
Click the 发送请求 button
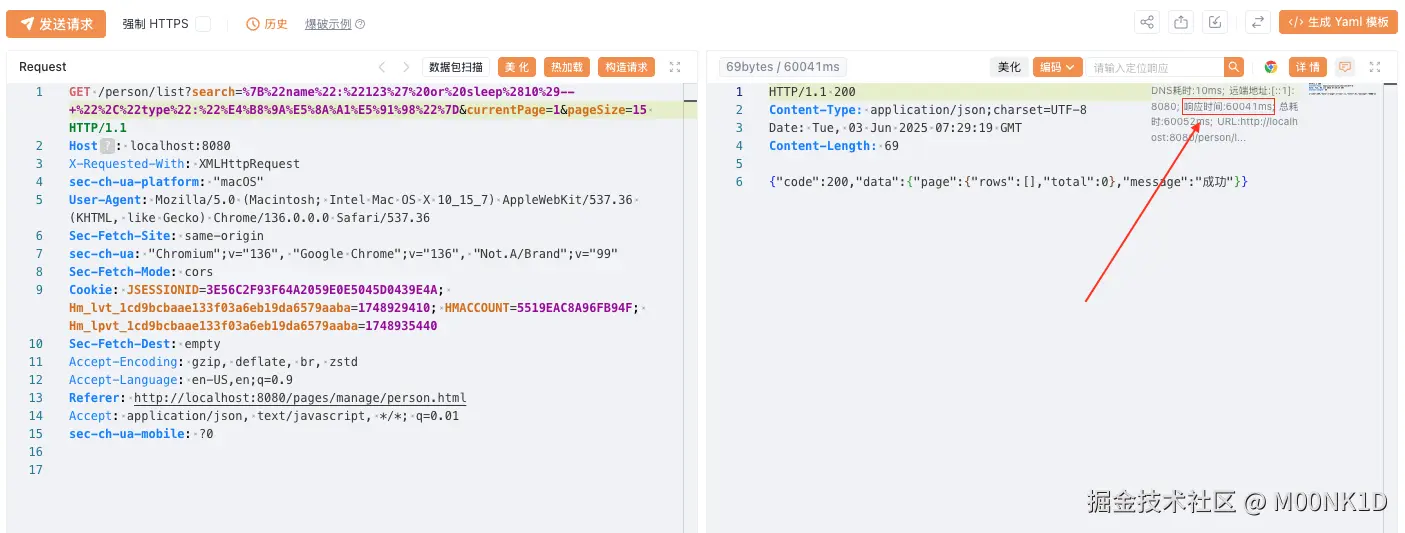pos(56,24)
